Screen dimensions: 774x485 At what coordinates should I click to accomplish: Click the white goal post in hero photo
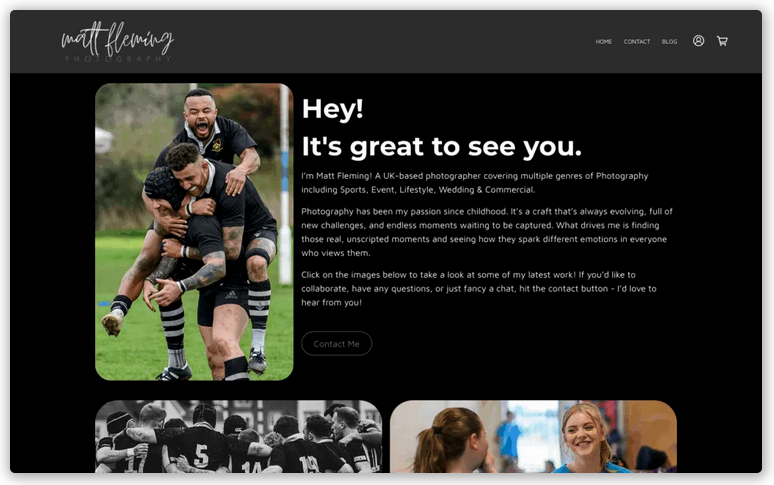click(285, 185)
